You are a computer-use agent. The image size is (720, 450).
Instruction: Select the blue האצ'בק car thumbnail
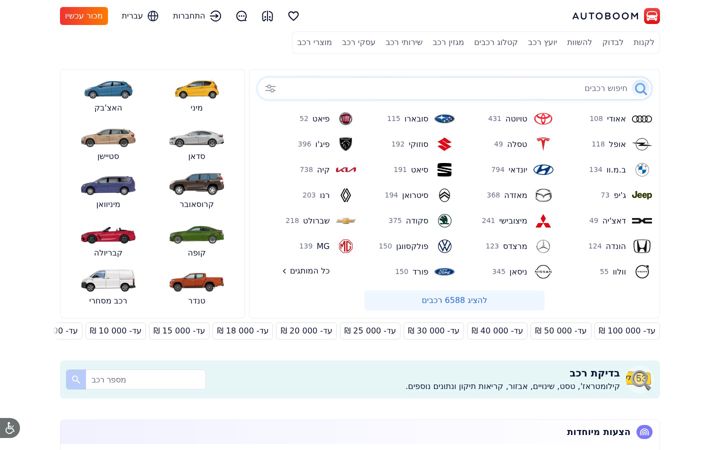pos(108,90)
